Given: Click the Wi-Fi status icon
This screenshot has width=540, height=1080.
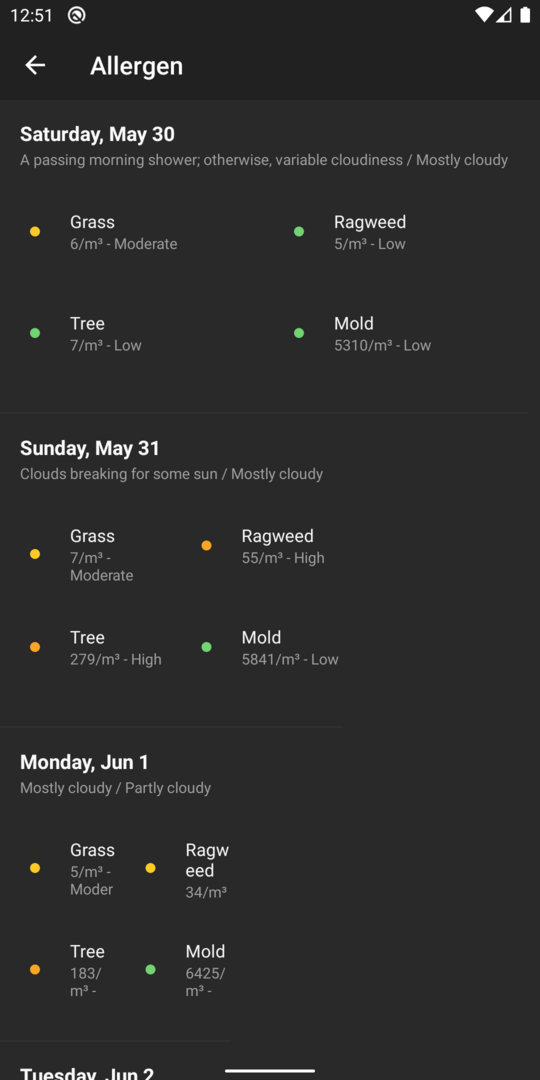Looking at the screenshot, I should 484,15.
